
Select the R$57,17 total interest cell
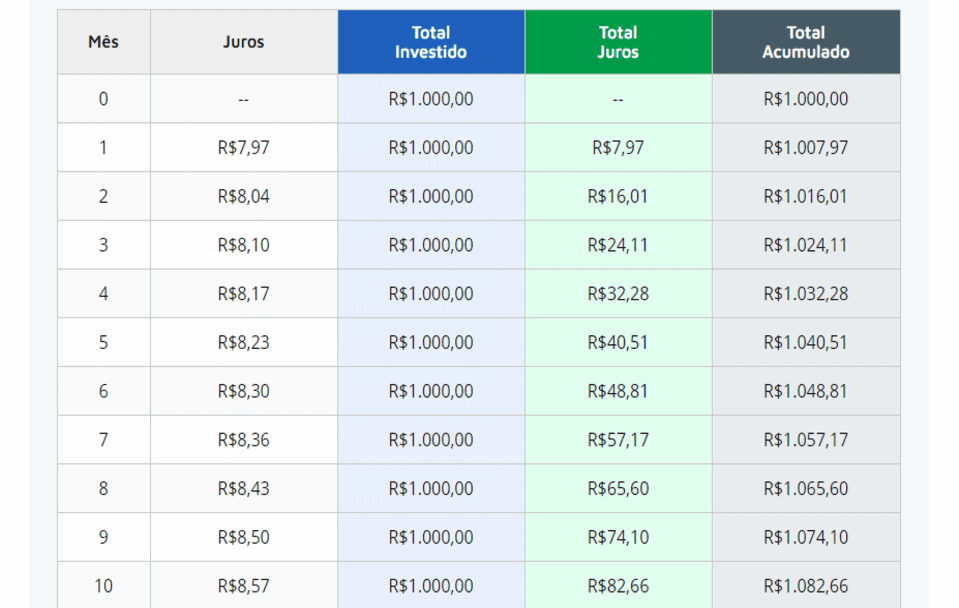[x=618, y=440]
